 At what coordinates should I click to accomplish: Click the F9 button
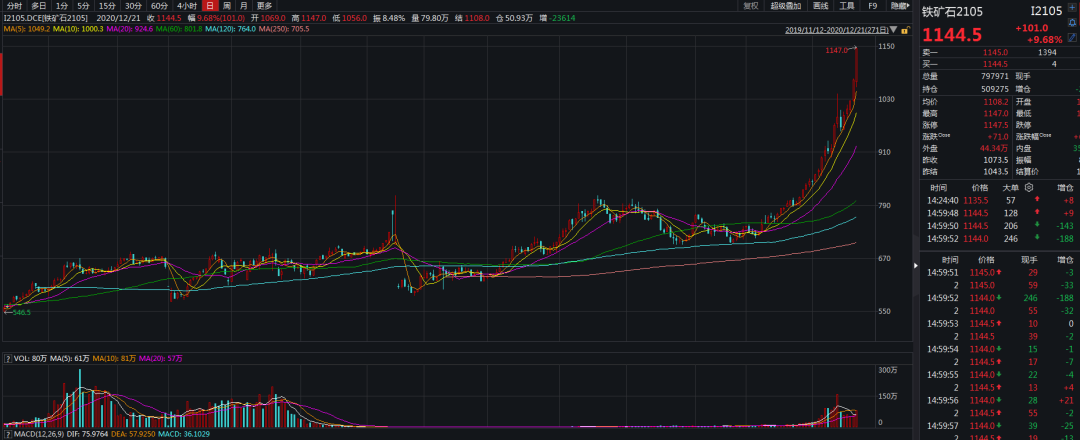(x=872, y=6)
